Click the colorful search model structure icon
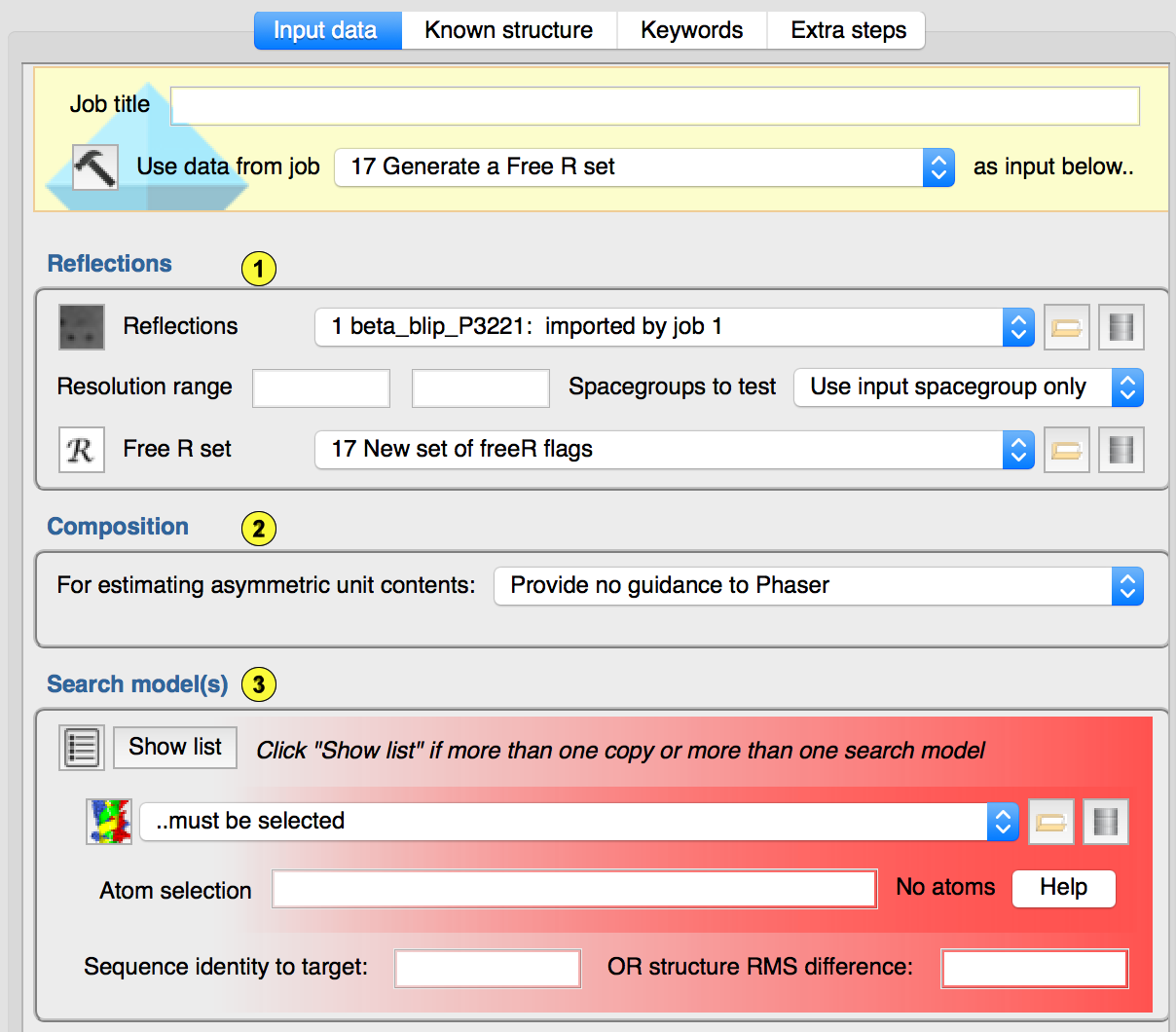This screenshot has height=1032, width=1176. 109,822
